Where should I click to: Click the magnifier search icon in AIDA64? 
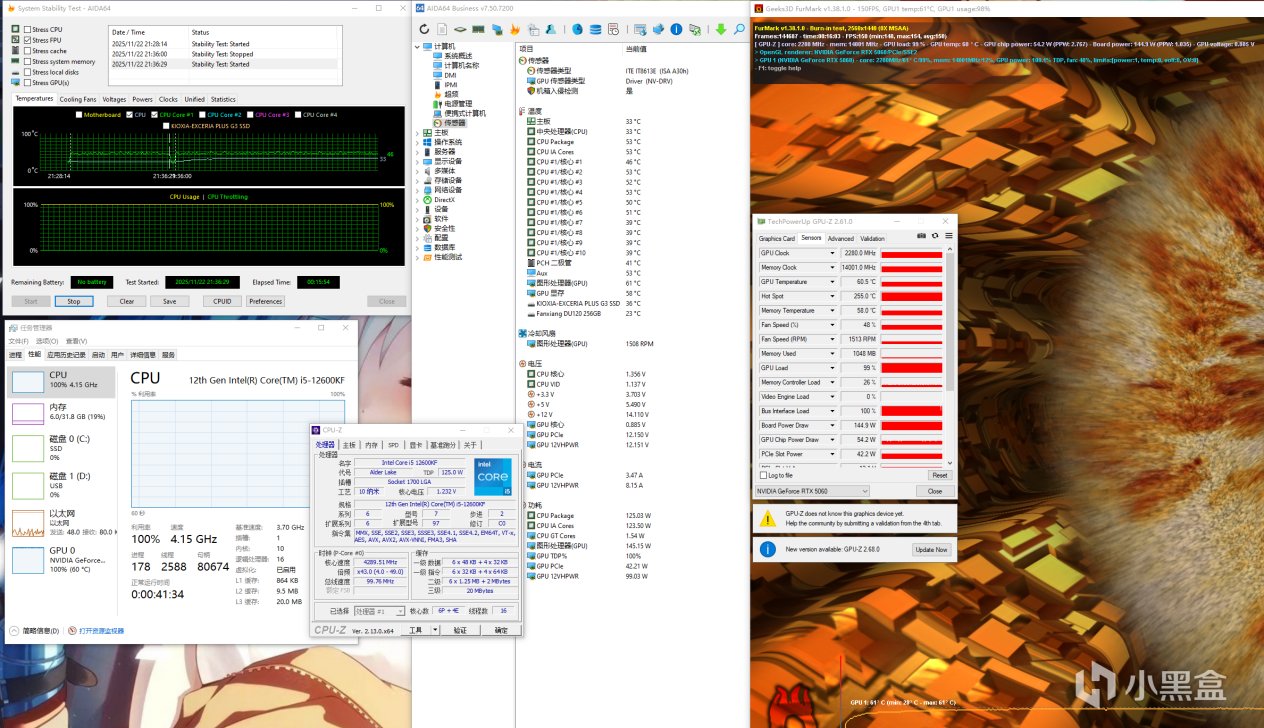(x=740, y=30)
